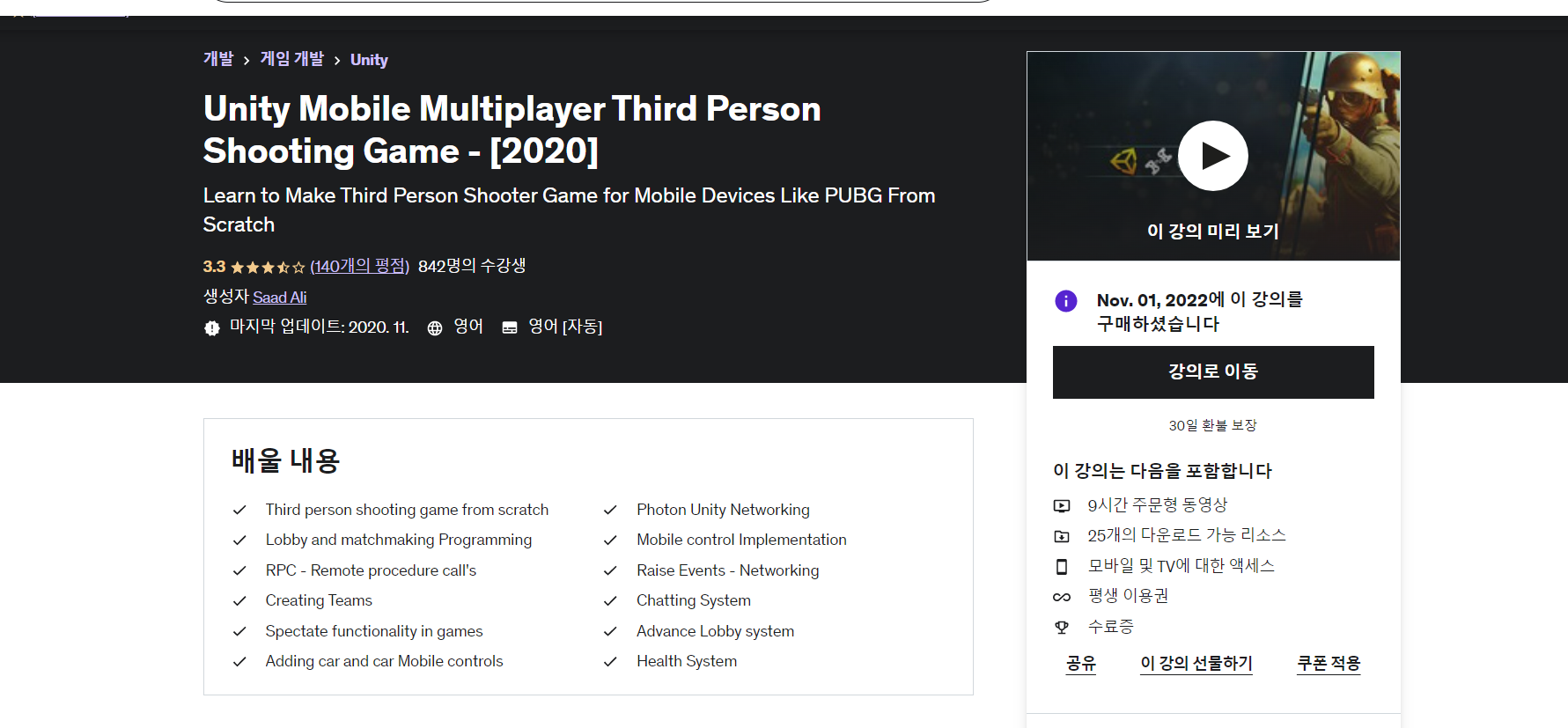Click 모바일 및 TV에 대한 액세스 text

coord(1182,566)
